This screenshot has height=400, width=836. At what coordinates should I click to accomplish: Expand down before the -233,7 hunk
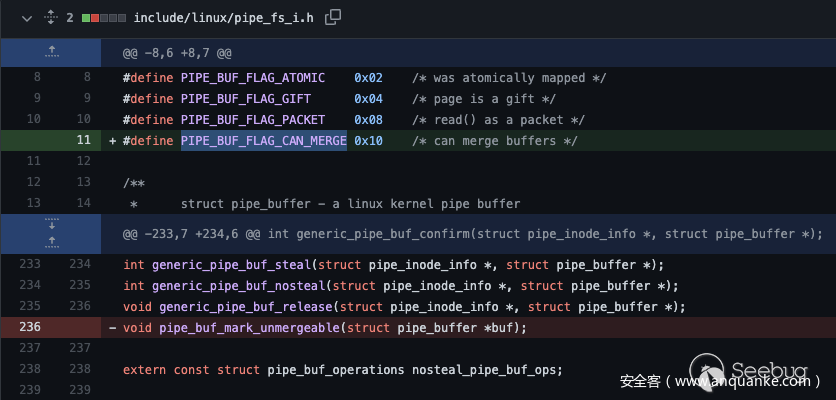click(50, 224)
